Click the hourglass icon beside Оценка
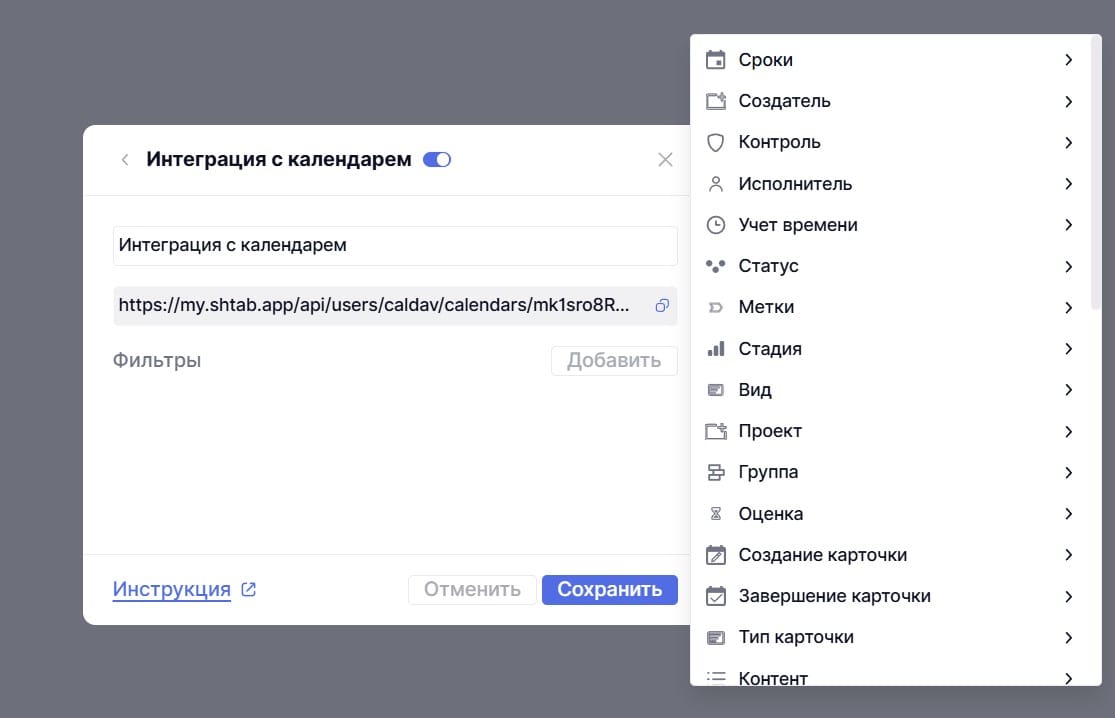1115x718 pixels. point(715,514)
